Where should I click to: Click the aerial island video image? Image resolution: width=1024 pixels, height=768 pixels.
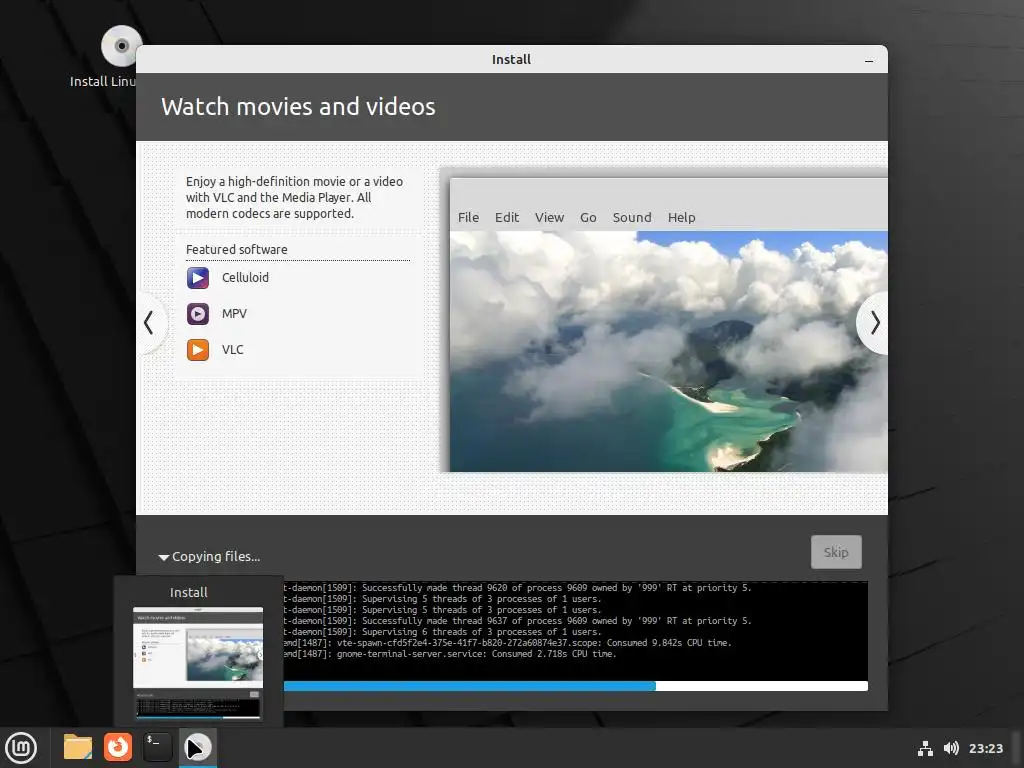coord(668,351)
